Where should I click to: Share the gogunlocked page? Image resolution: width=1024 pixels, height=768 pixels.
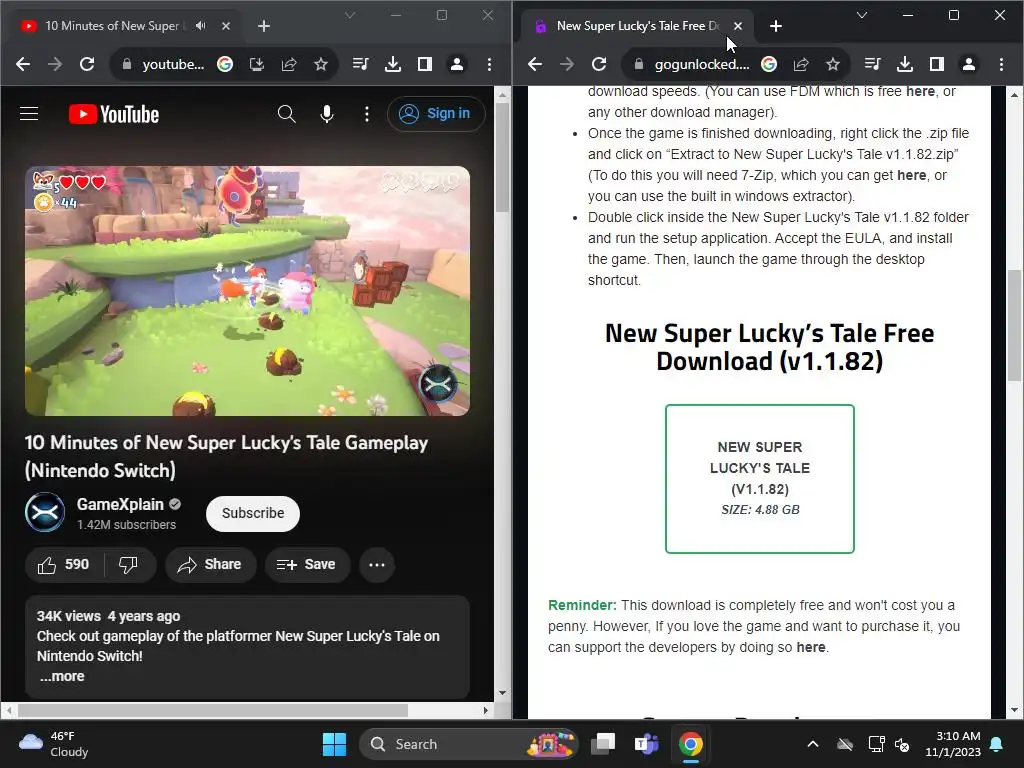[x=801, y=64]
